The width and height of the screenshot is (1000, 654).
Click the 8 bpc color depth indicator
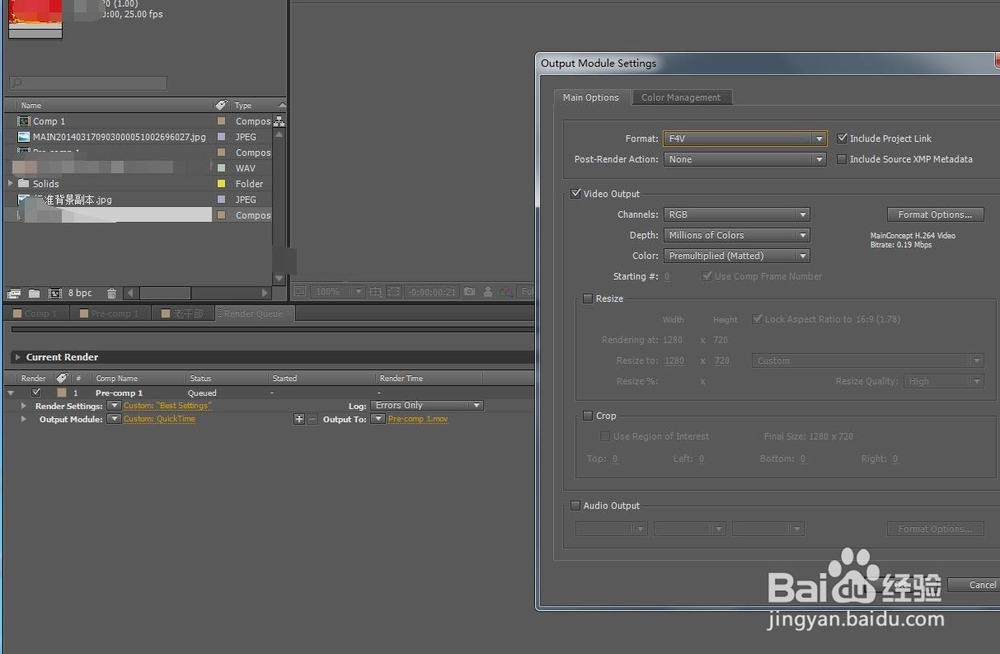[80, 293]
